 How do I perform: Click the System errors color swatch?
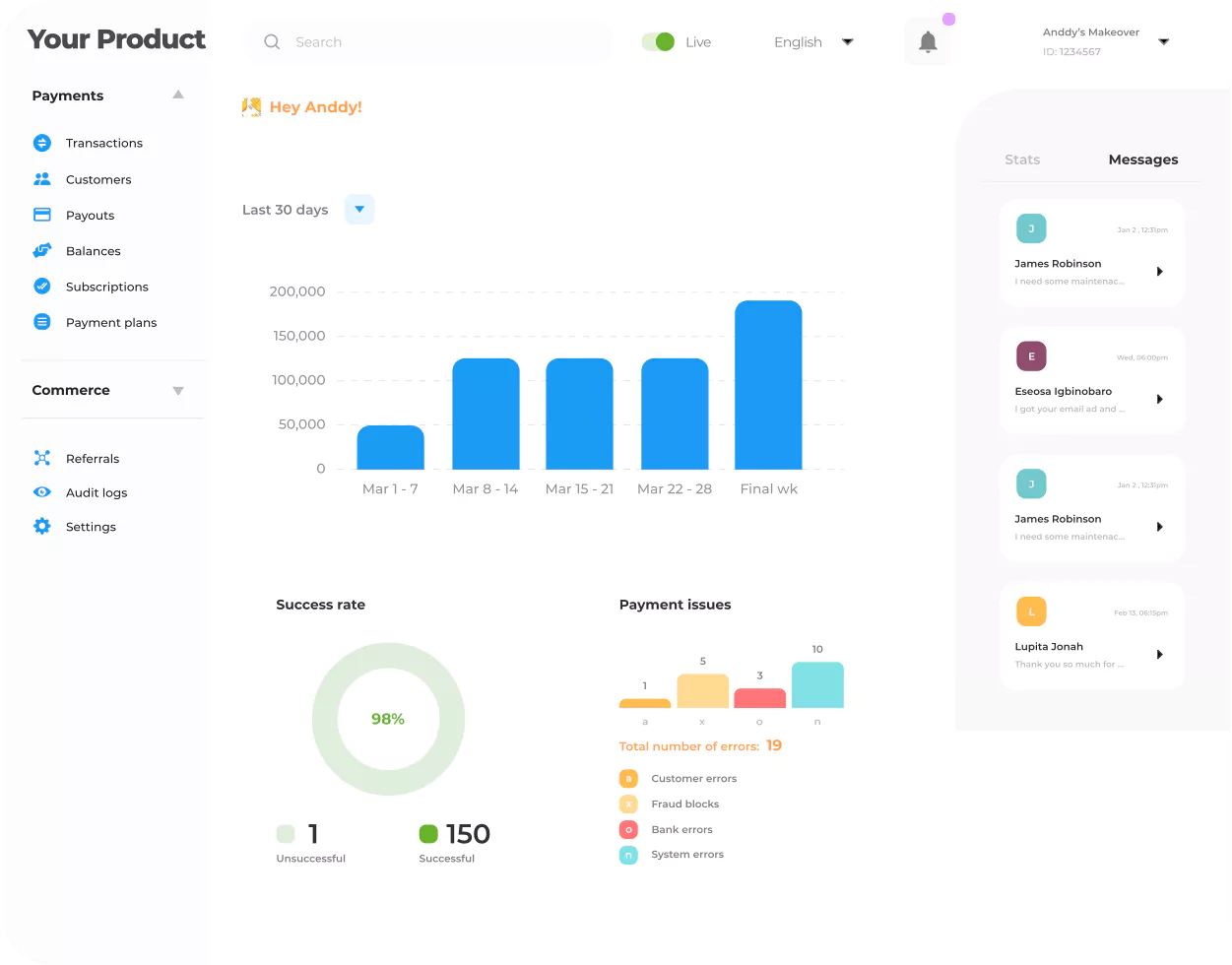coord(628,855)
